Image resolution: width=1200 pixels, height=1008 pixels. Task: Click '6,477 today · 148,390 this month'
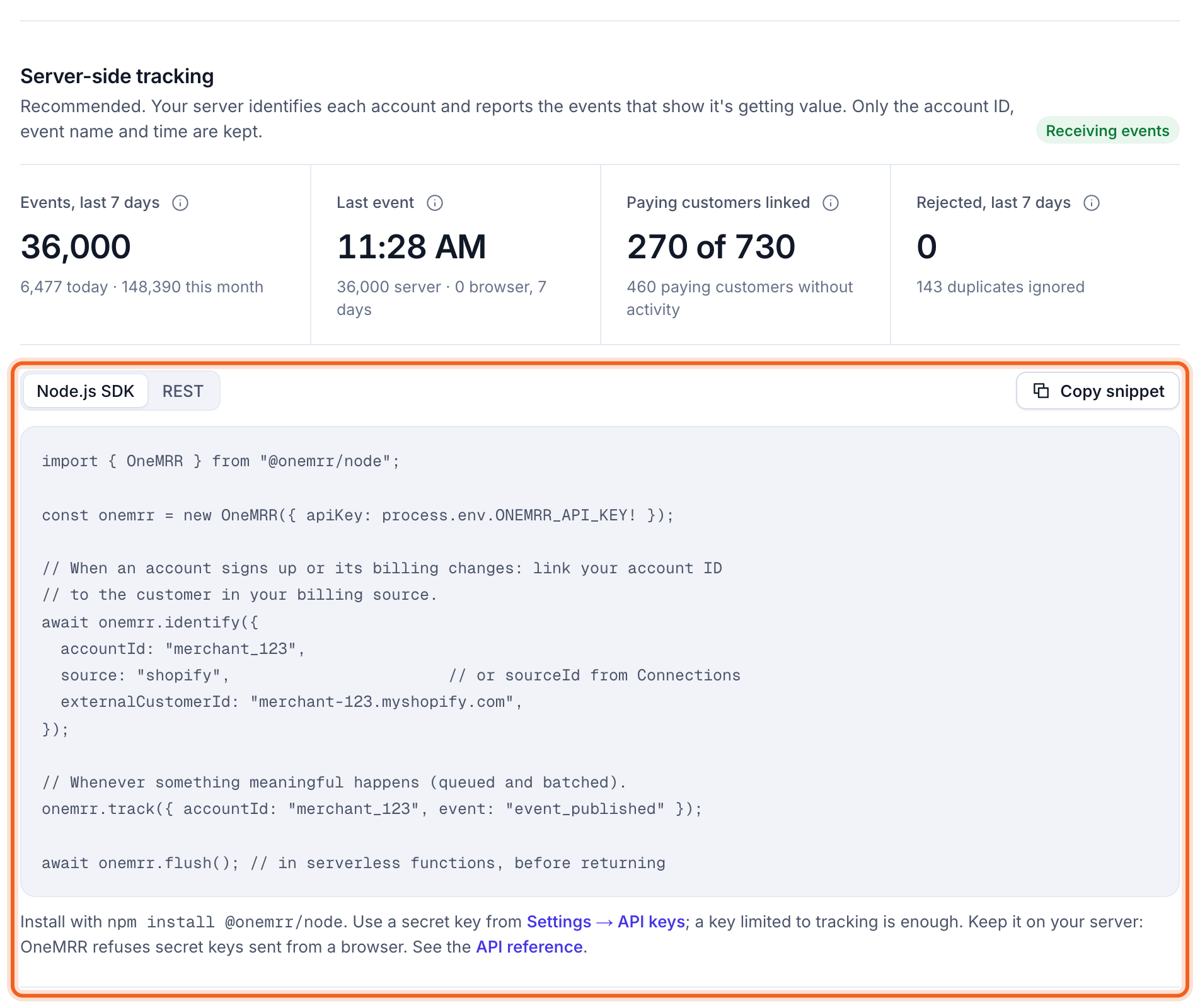click(x=142, y=287)
